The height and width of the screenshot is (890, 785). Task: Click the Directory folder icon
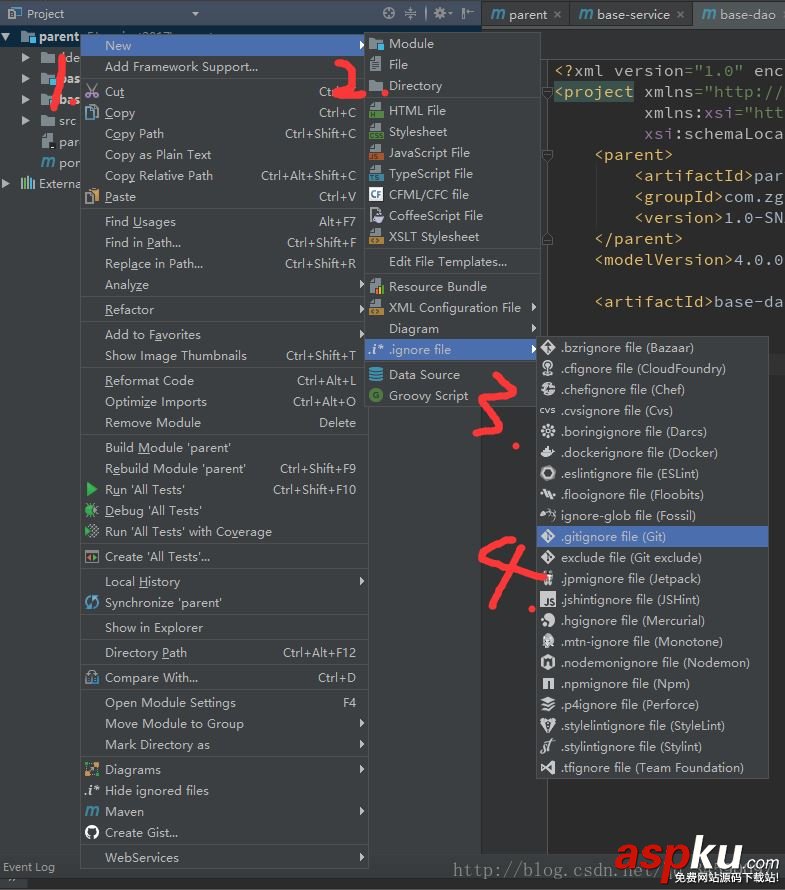click(x=376, y=86)
